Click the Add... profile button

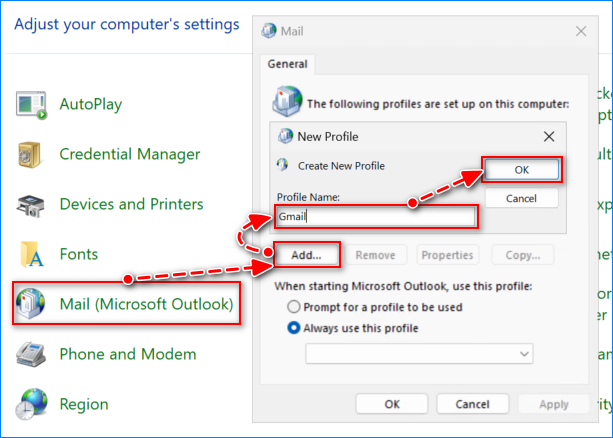[x=306, y=255]
